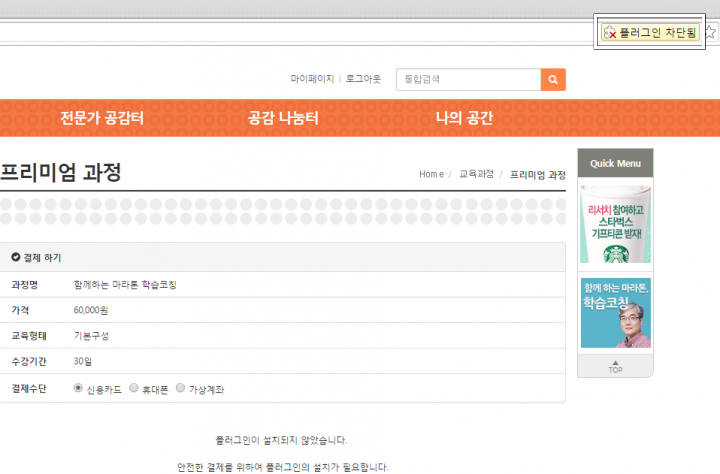Focus the 통합검색 search field
This screenshot has width=720, height=474.
pos(468,79)
